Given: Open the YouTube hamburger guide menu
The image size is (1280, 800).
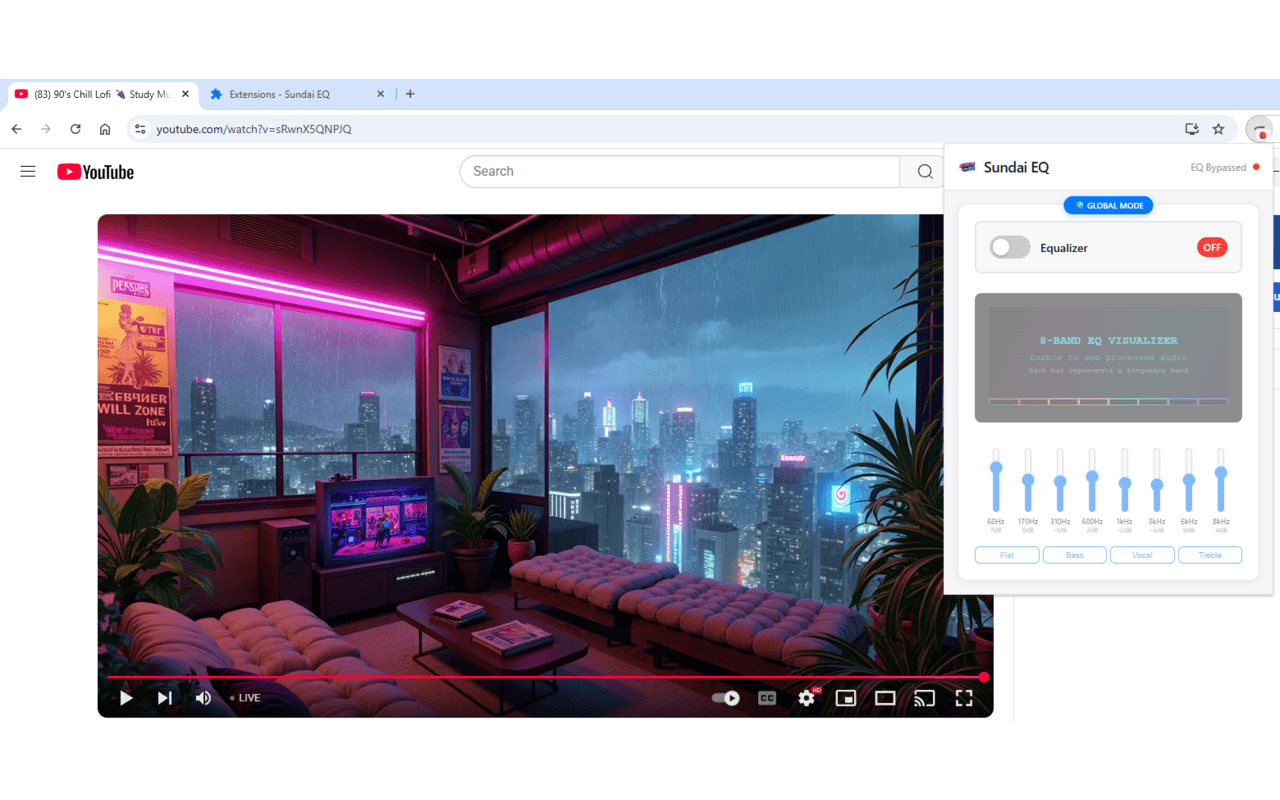Looking at the screenshot, I should pos(28,172).
